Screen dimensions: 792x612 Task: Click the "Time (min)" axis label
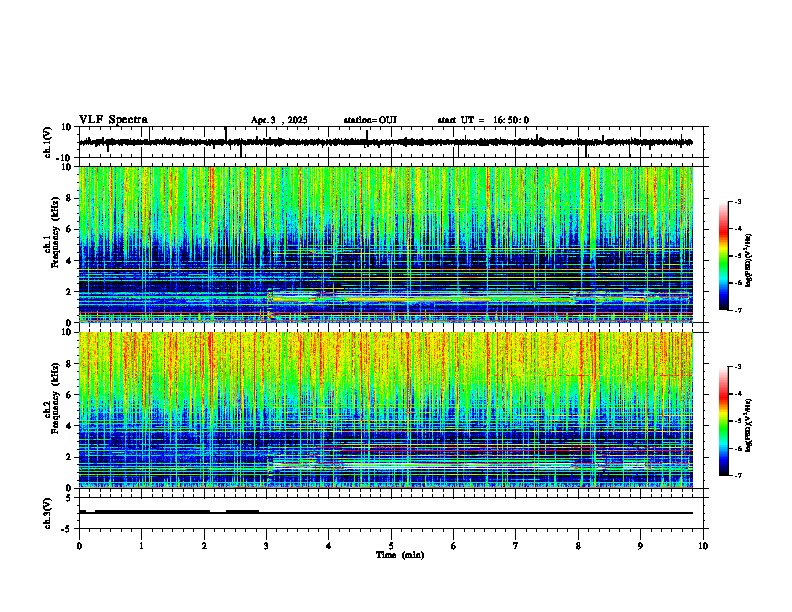(400, 555)
